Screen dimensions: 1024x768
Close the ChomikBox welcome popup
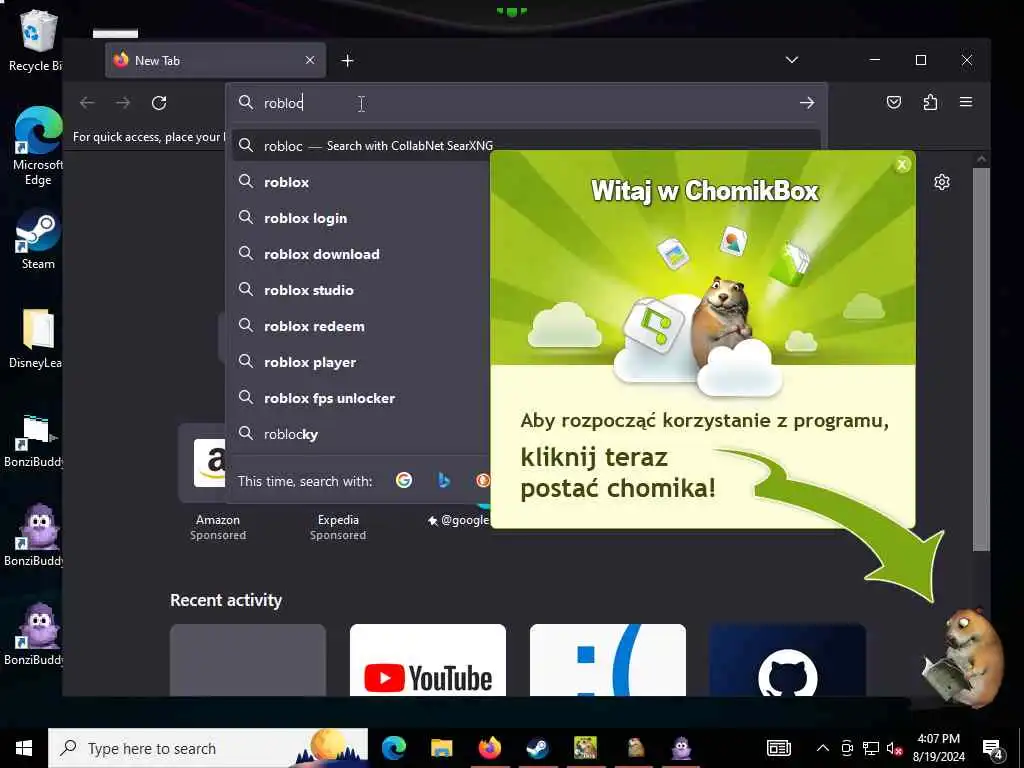(902, 165)
